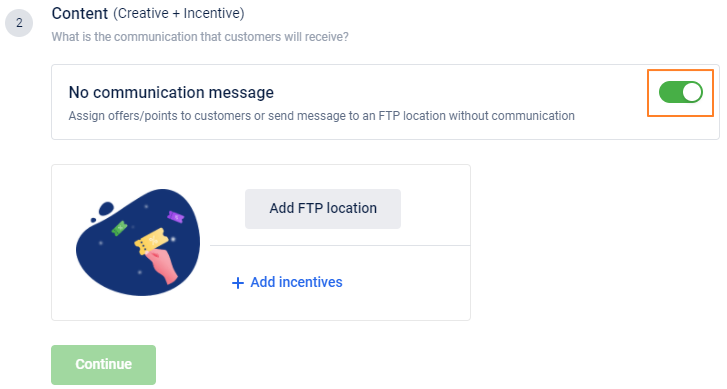This screenshot has height=389, width=727.
Task: Click the purple coupon in the illustration
Action: click(176, 217)
